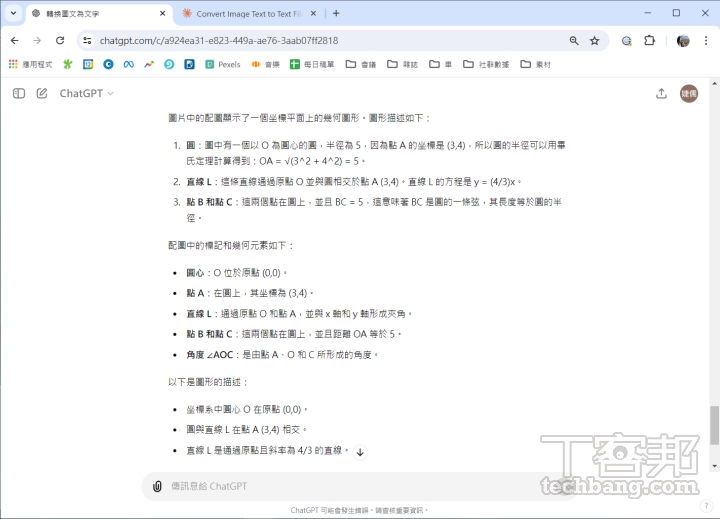
Task: Click the page vertical scrollbar thumb
Action: (x=714, y=425)
